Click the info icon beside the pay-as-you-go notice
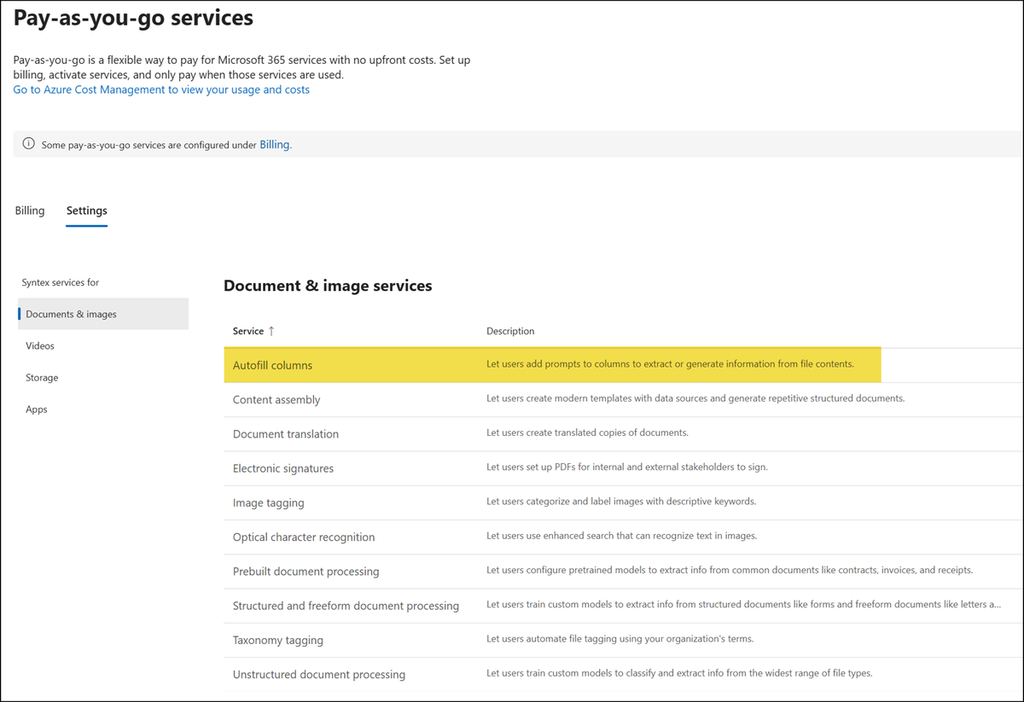 point(29,144)
